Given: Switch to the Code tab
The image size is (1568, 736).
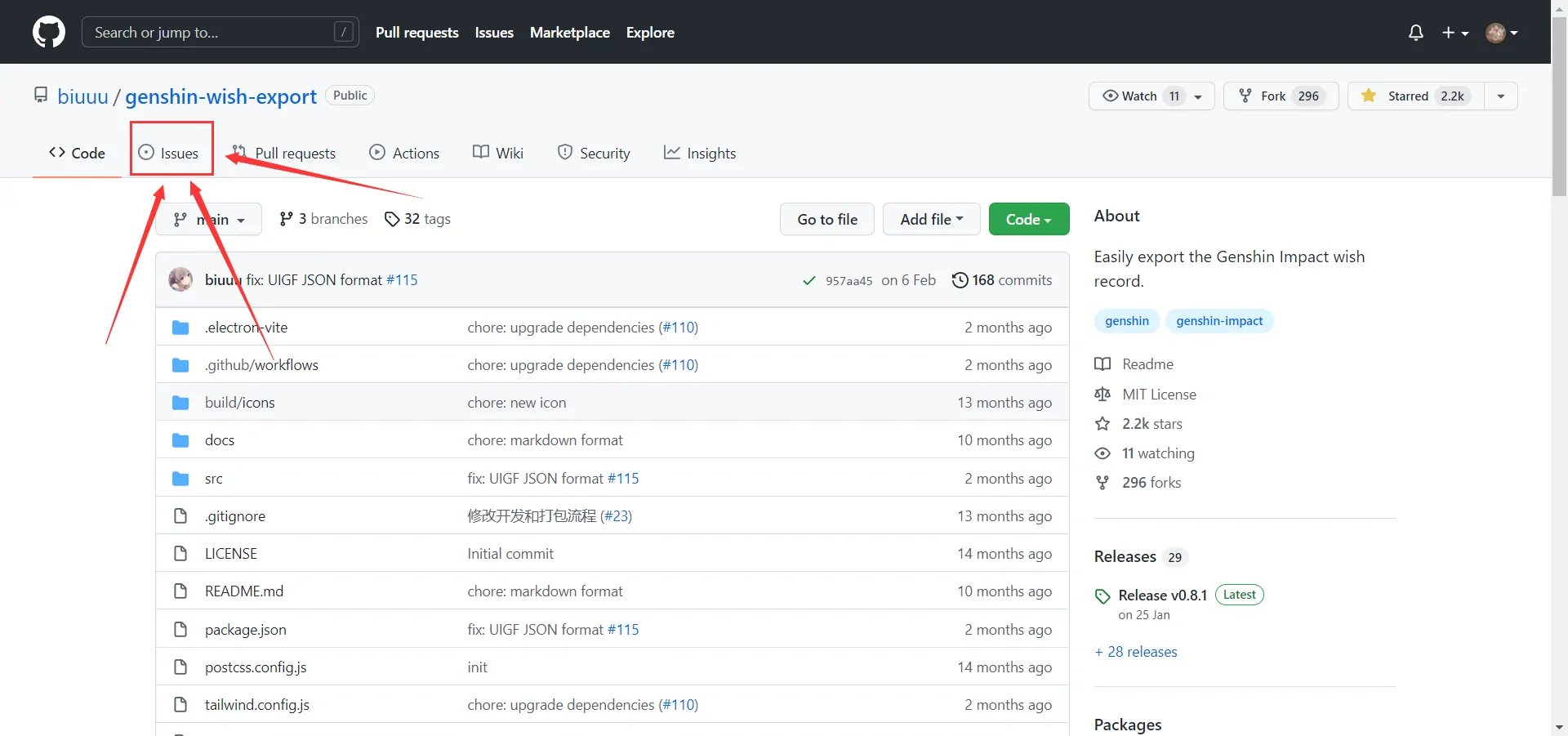Looking at the screenshot, I should [x=77, y=153].
